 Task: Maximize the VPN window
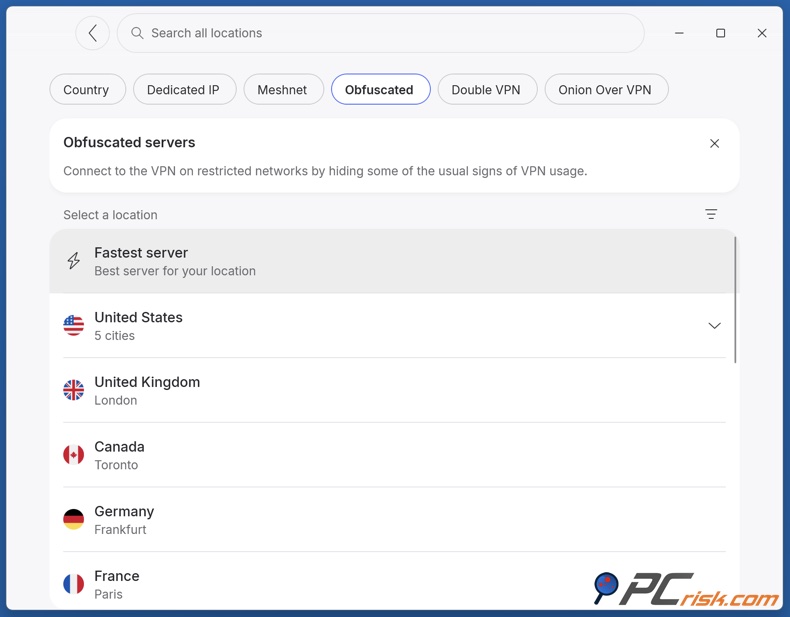click(720, 33)
